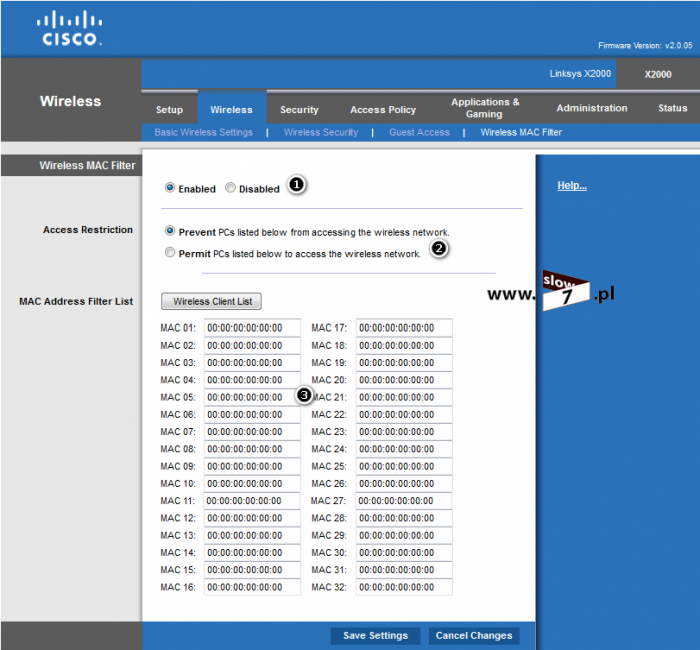
Task: Click the MAC 25 address field
Action: click(404, 466)
